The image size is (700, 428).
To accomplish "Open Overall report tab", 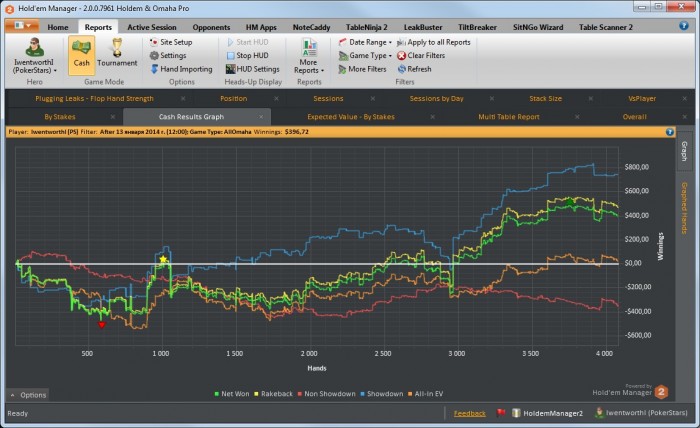I will point(634,117).
